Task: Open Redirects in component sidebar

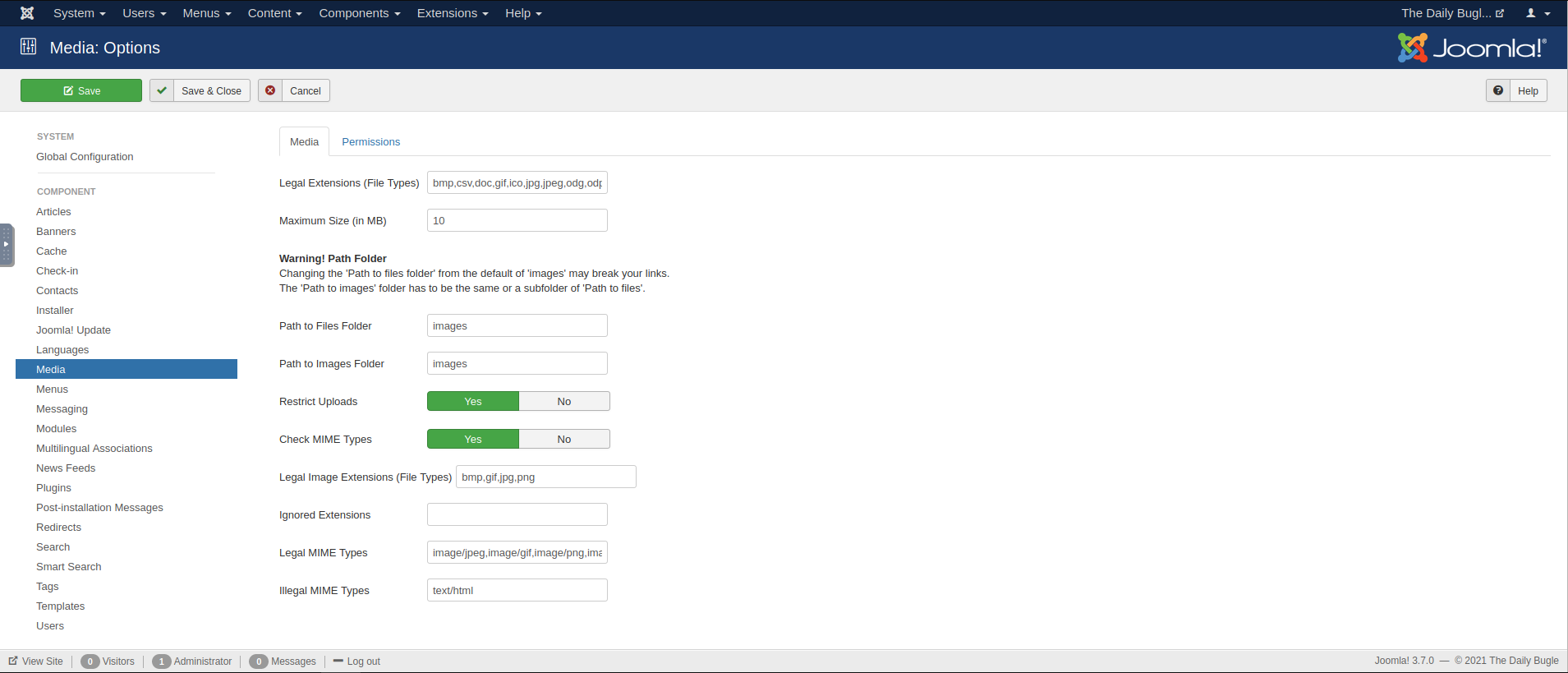Action: (59, 527)
